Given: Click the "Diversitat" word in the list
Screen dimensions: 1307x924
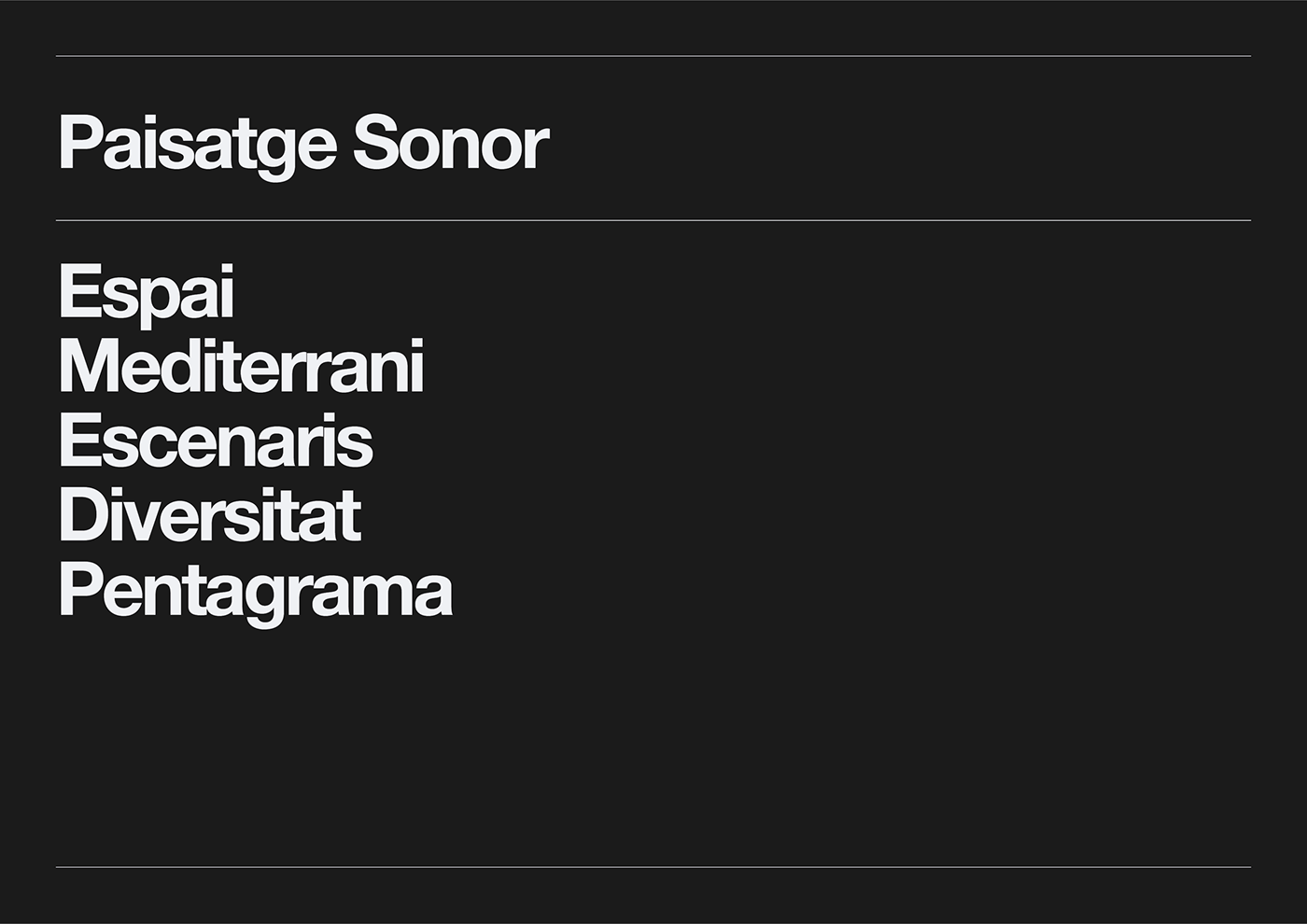Looking at the screenshot, I should pyautogui.click(x=210, y=515).
